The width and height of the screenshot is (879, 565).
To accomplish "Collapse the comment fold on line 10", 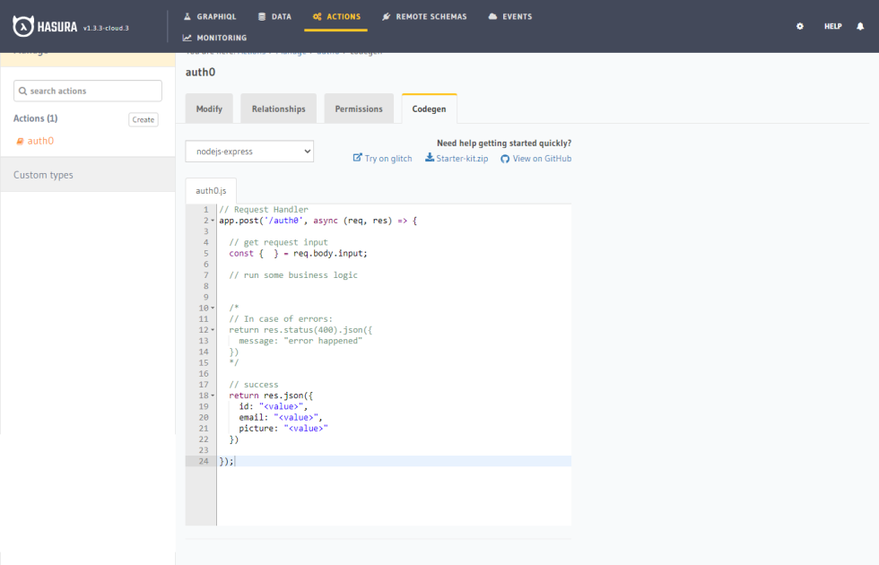I will 212,308.
